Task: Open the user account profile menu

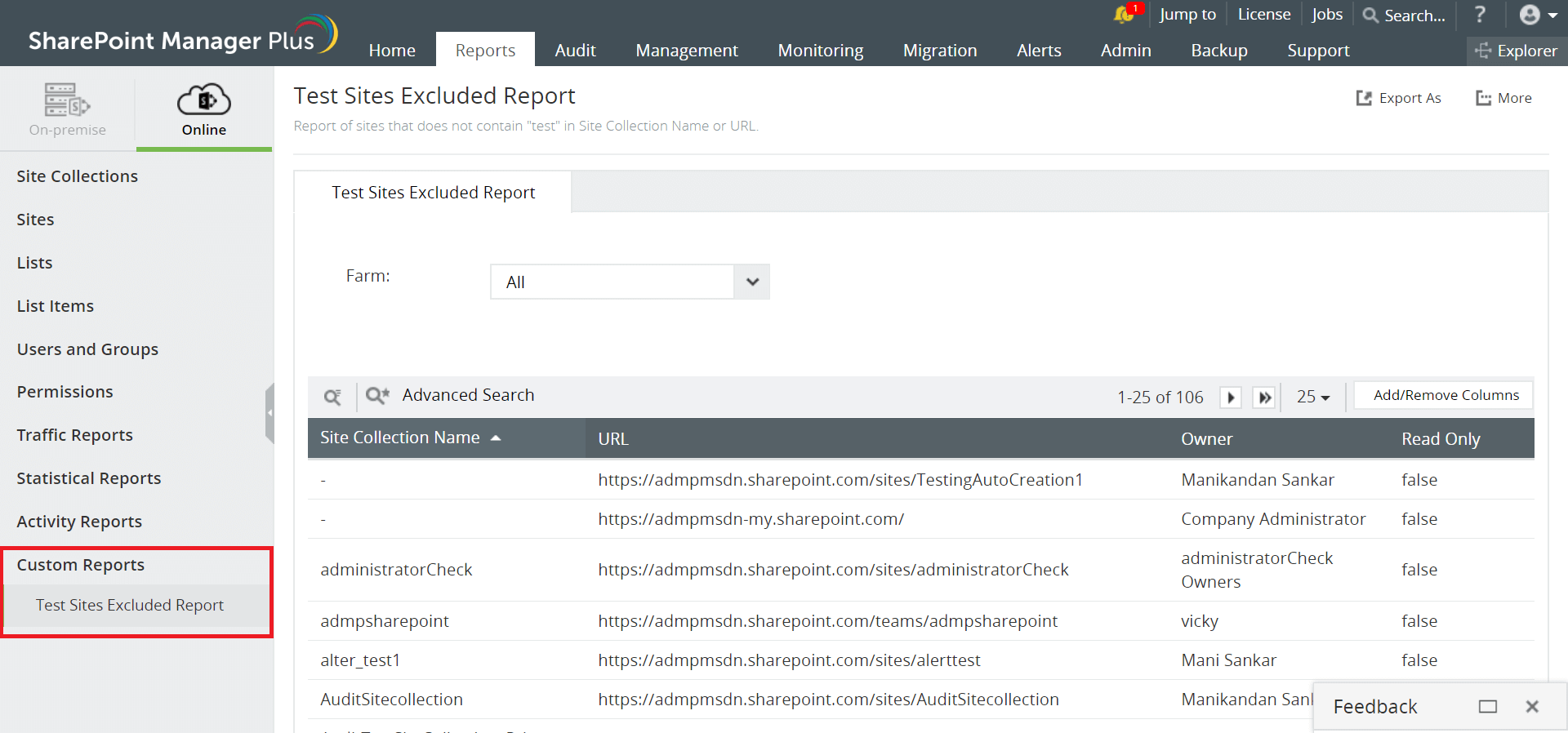Action: 1538,15
